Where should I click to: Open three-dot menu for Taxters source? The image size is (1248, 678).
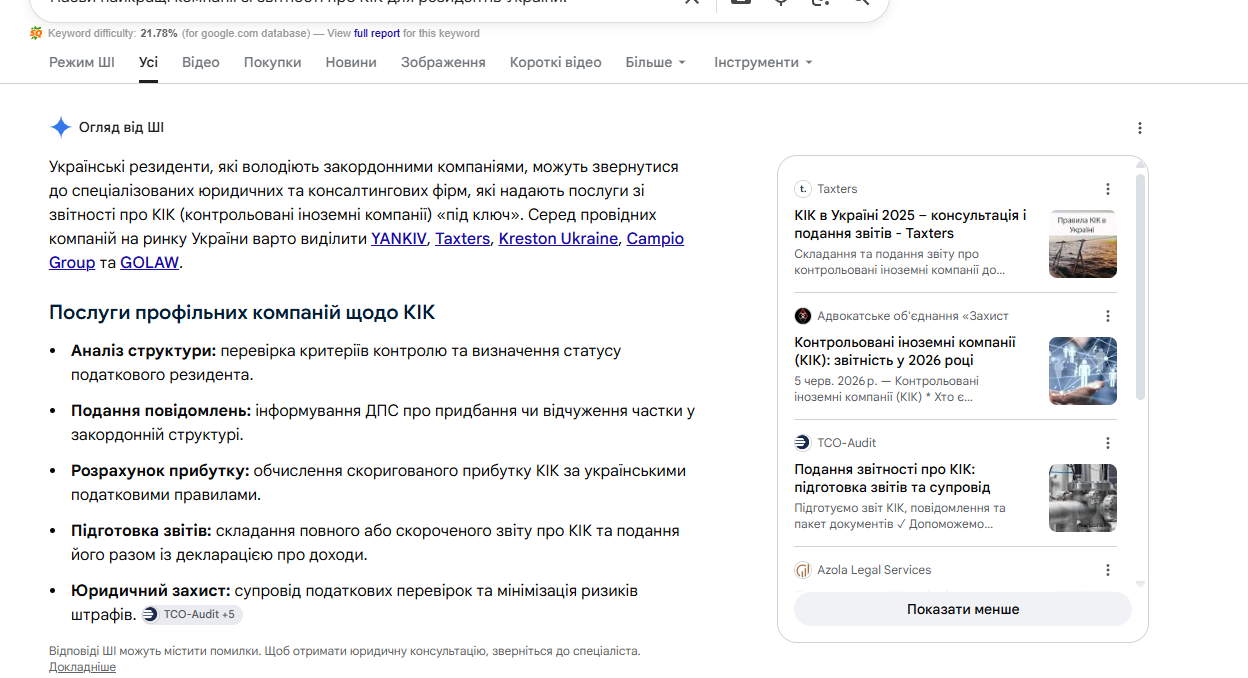1107,189
